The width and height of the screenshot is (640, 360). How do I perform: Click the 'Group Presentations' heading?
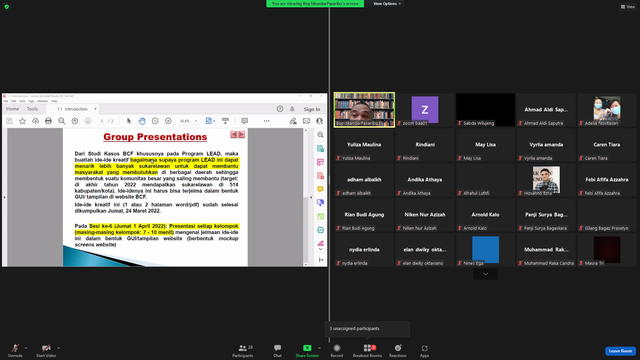pyautogui.click(x=155, y=137)
